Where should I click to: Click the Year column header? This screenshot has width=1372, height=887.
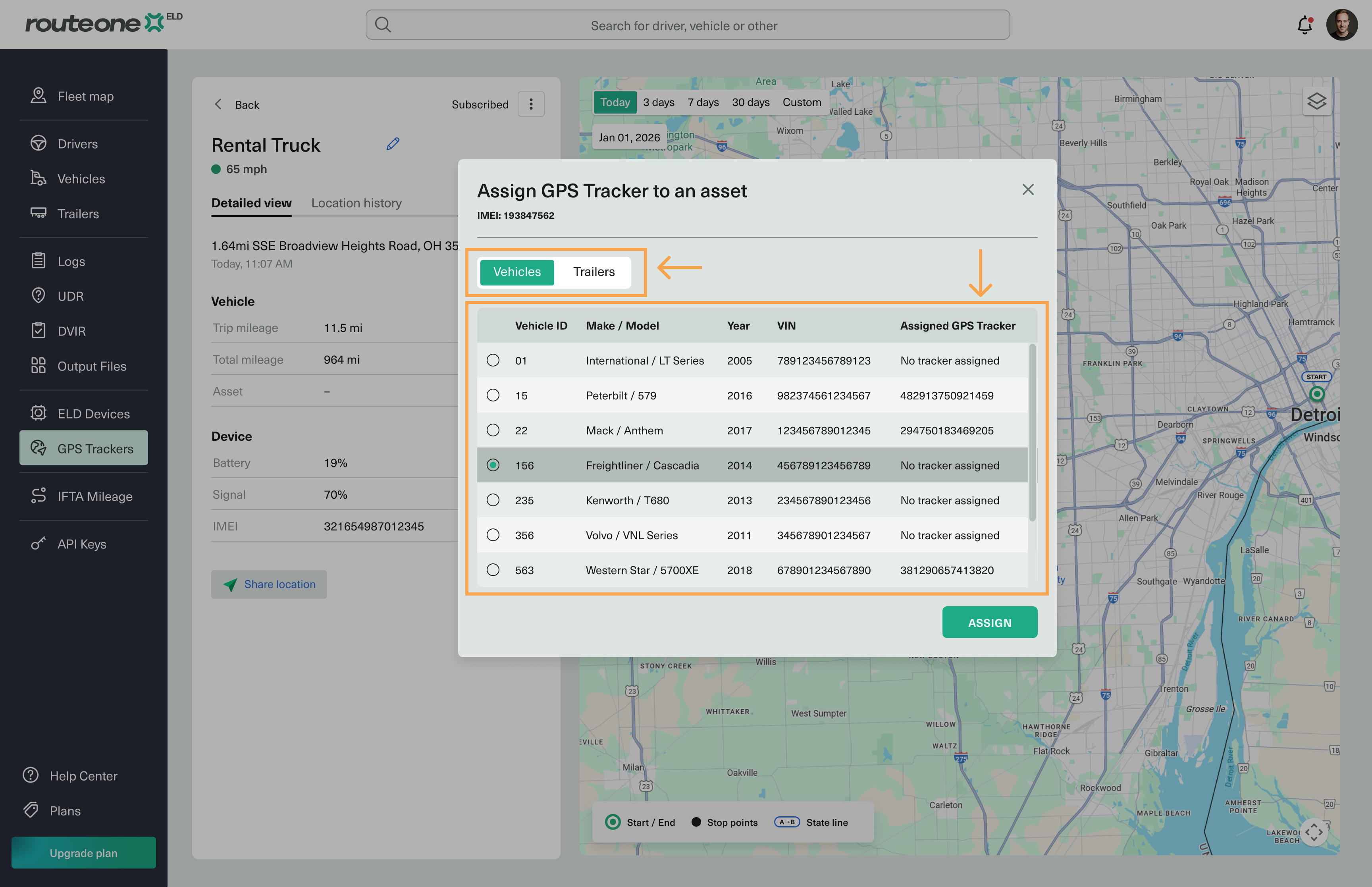(x=738, y=326)
